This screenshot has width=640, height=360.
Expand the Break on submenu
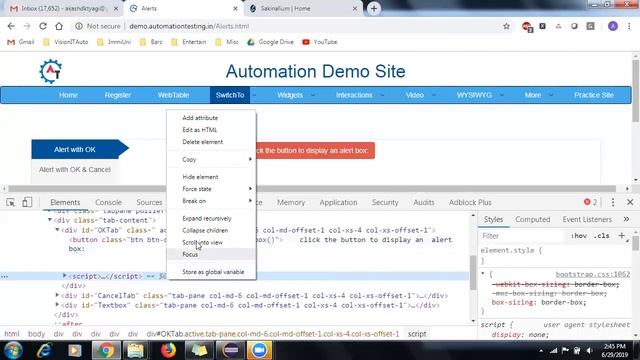tap(211, 201)
